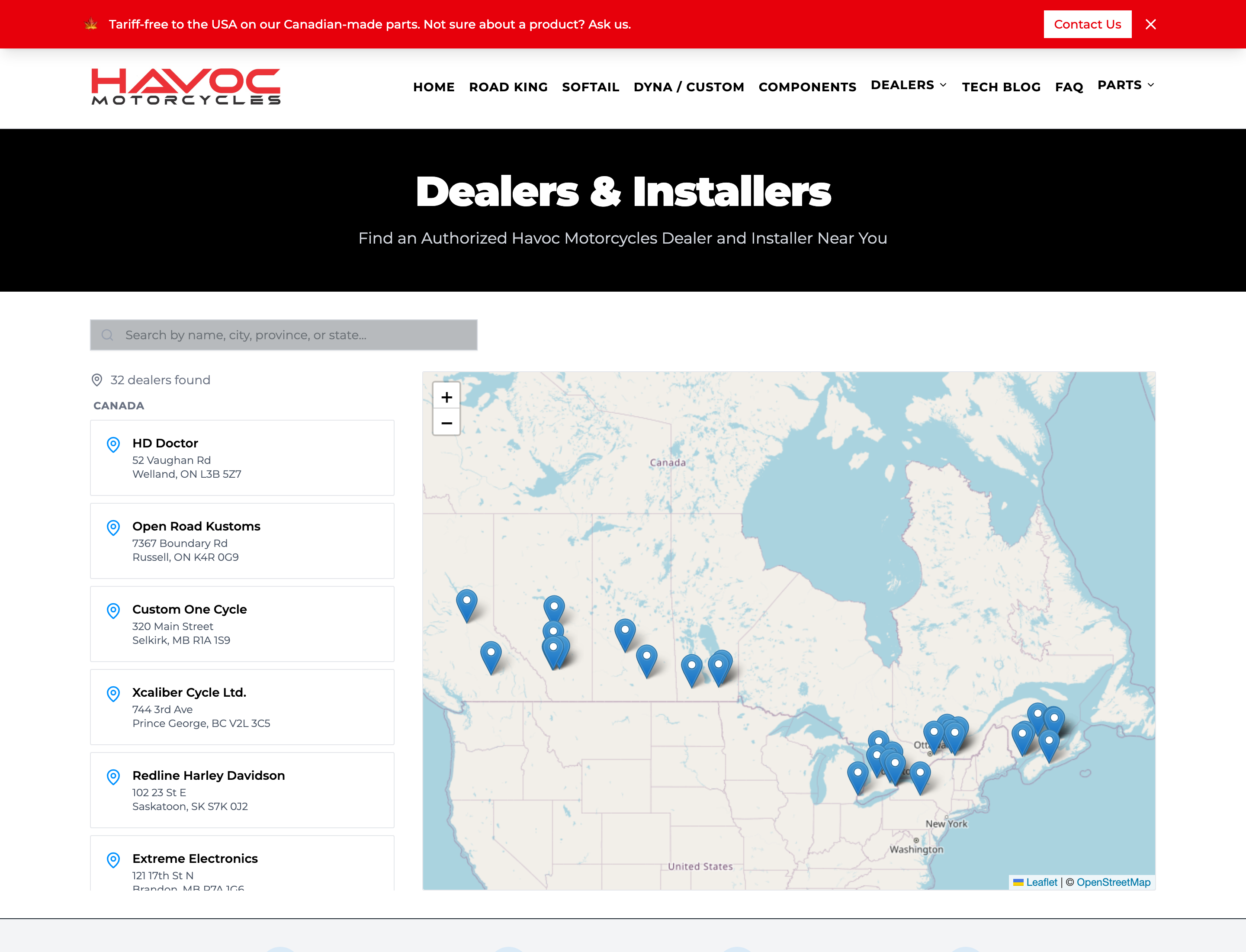Click location pin icon for Open Road Kustoms
The image size is (1246, 952).
coord(113,527)
